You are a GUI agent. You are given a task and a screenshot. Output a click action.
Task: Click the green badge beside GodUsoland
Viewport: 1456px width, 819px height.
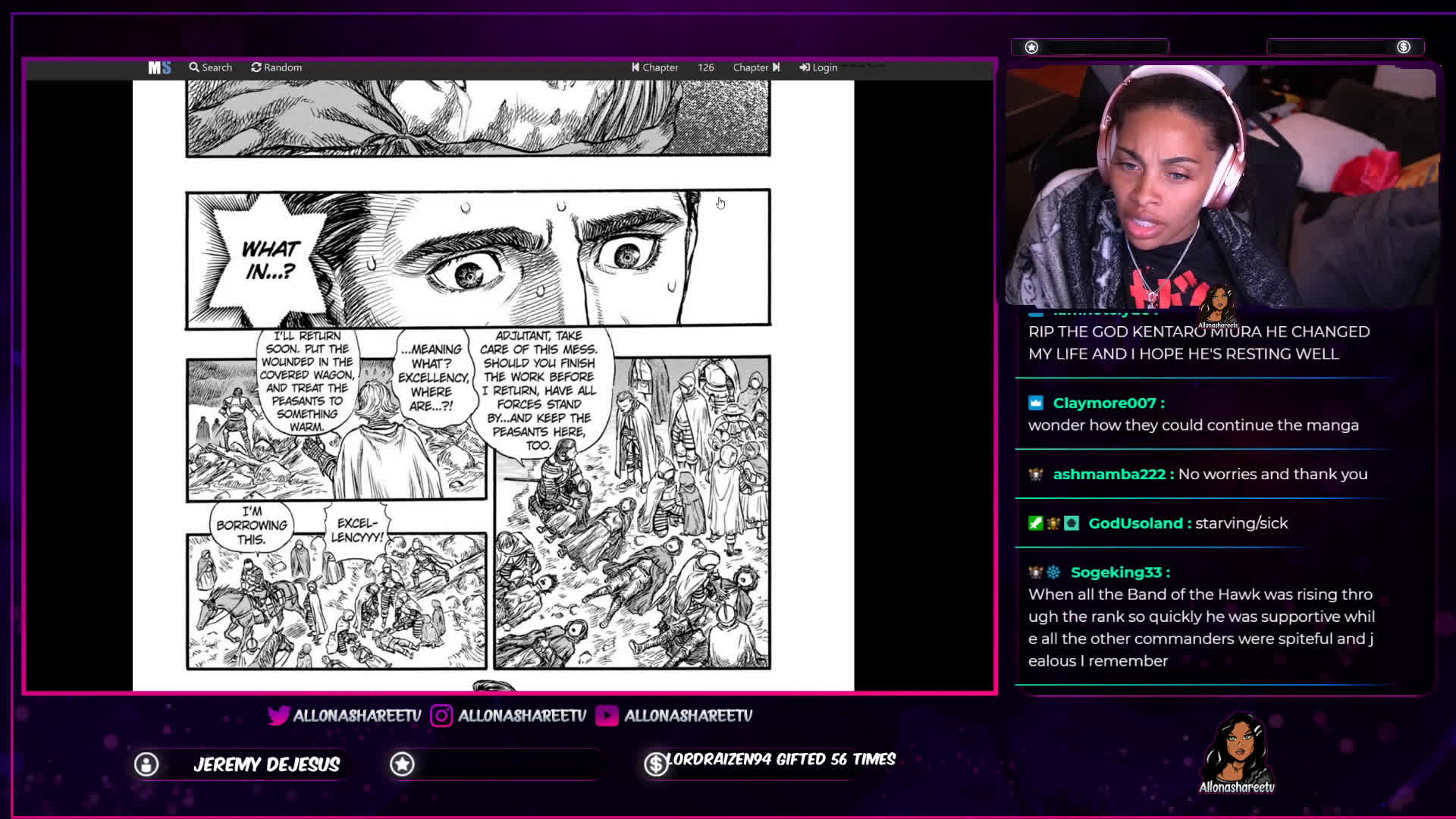pos(1036,523)
